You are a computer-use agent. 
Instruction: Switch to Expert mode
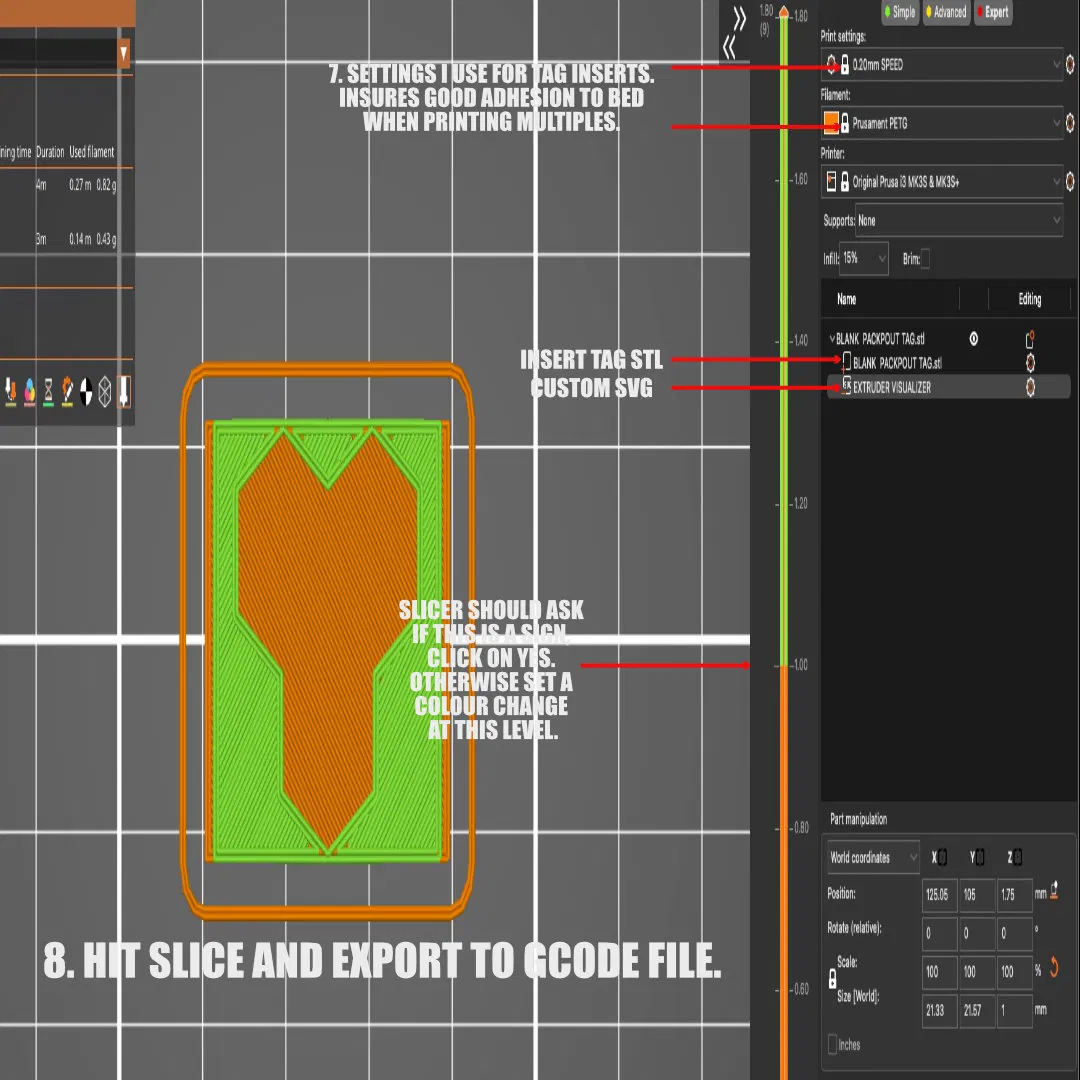[993, 12]
